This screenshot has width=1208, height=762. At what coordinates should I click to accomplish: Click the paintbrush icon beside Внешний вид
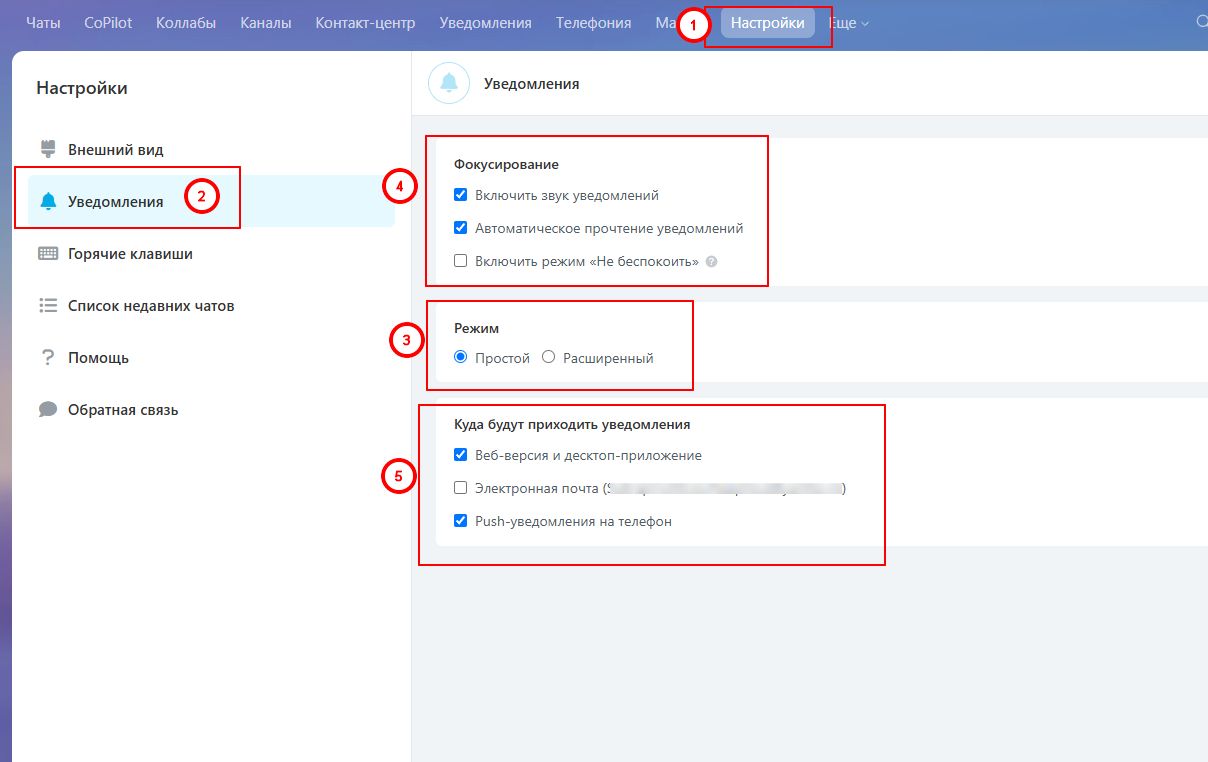pyautogui.click(x=47, y=149)
